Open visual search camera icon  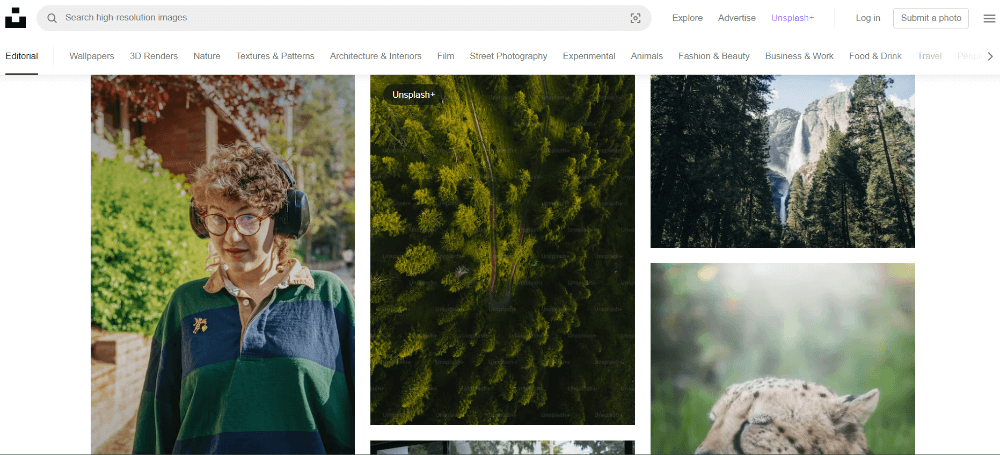tap(635, 19)
